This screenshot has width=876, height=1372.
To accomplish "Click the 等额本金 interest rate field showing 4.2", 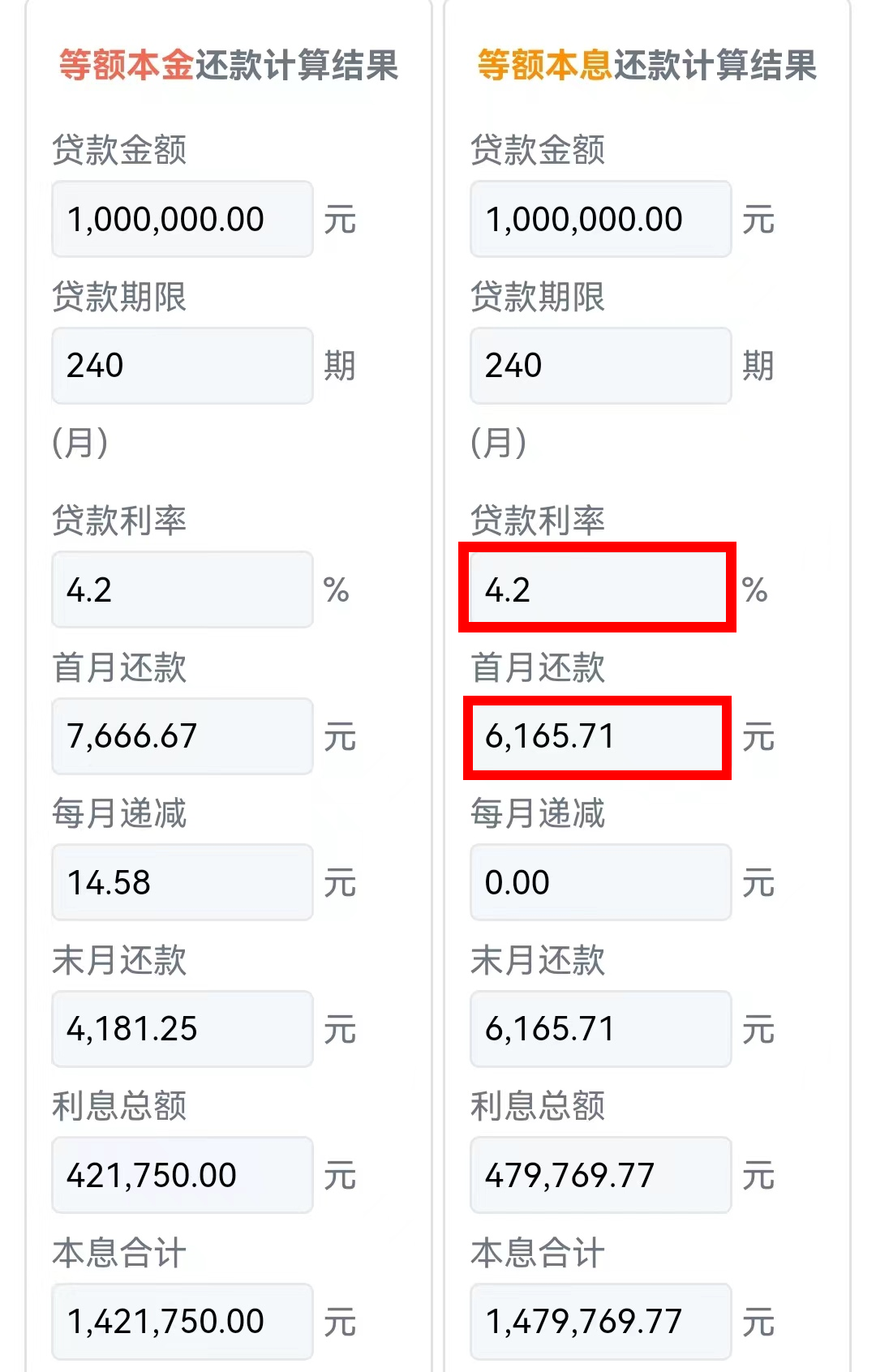I will (x=182, y=588).
